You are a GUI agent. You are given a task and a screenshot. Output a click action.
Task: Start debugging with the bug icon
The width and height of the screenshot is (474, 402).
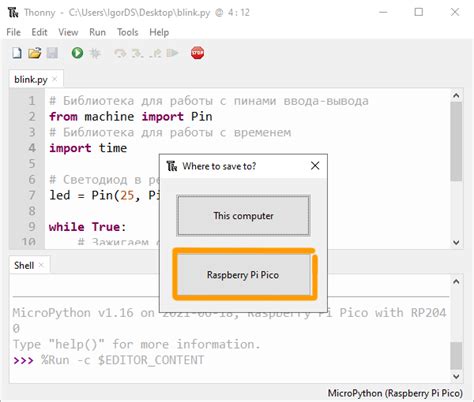pos(95,53)
